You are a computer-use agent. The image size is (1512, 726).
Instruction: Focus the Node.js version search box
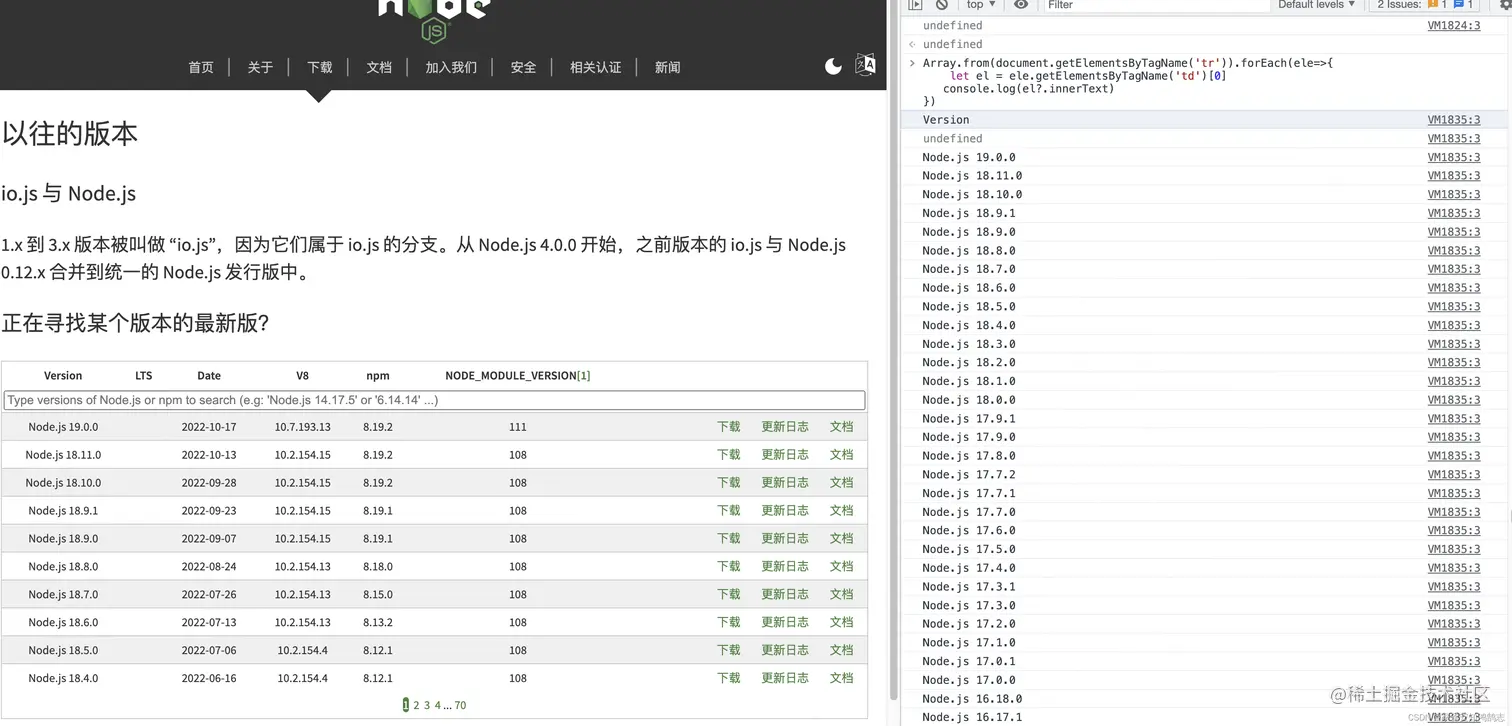(434, 400)
